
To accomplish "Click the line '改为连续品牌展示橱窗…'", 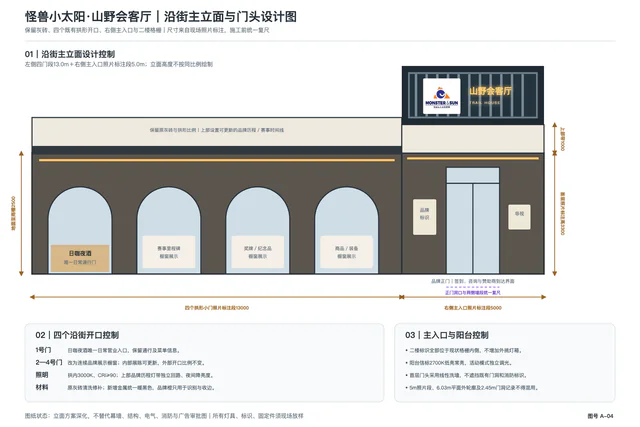I will click(x=136, y=363).
